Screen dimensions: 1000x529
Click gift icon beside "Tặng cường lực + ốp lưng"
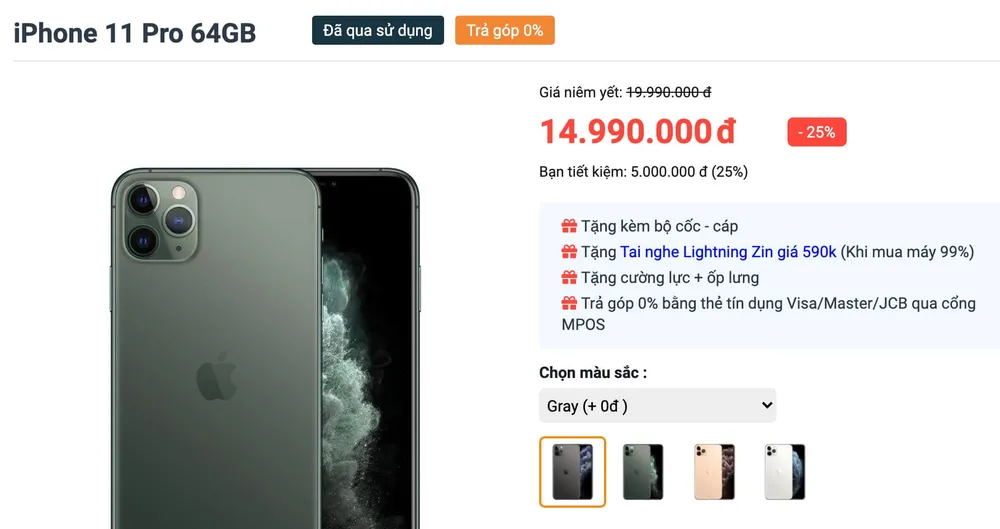569,278
